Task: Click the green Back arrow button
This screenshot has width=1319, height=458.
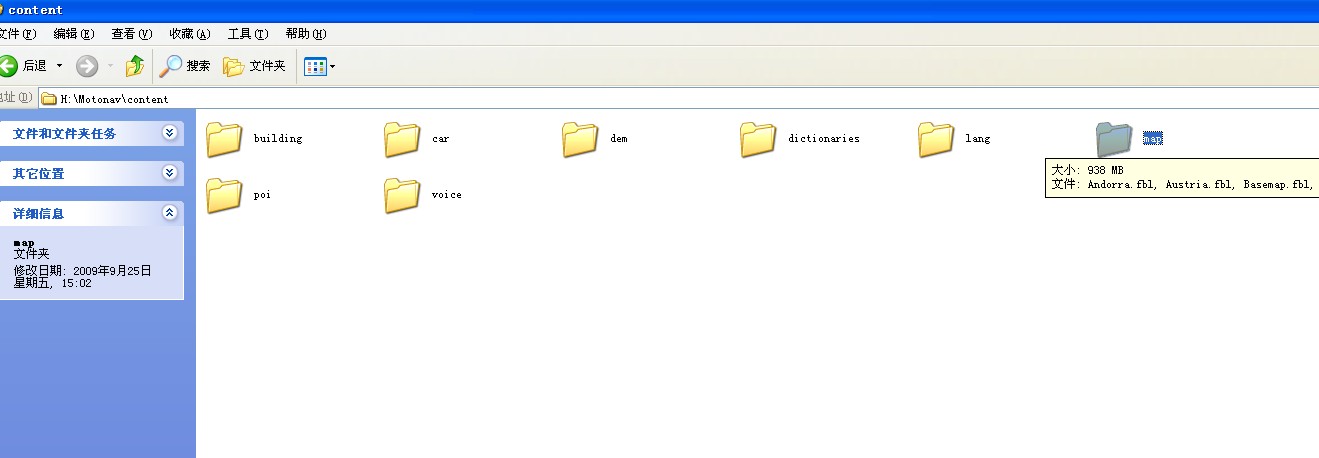Action: [x=9, y=66]
